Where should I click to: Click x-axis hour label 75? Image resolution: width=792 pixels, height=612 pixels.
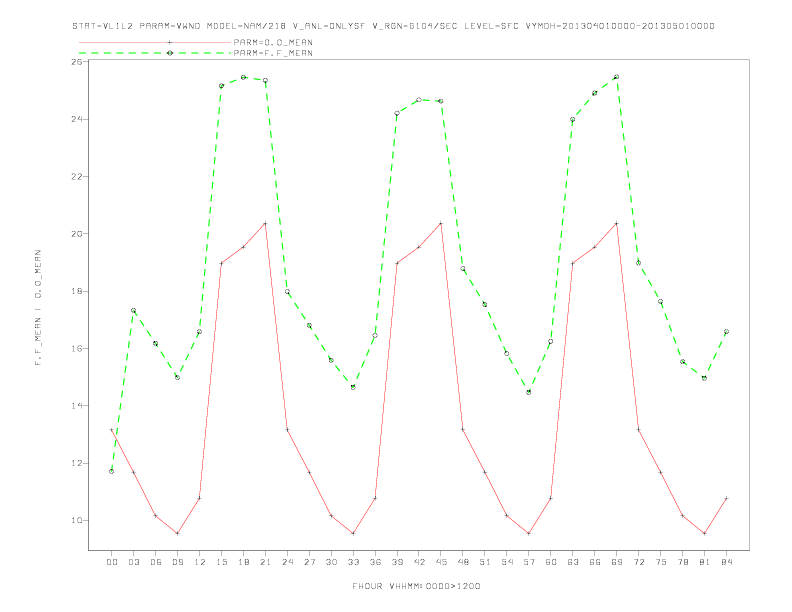tap(661, 562)
